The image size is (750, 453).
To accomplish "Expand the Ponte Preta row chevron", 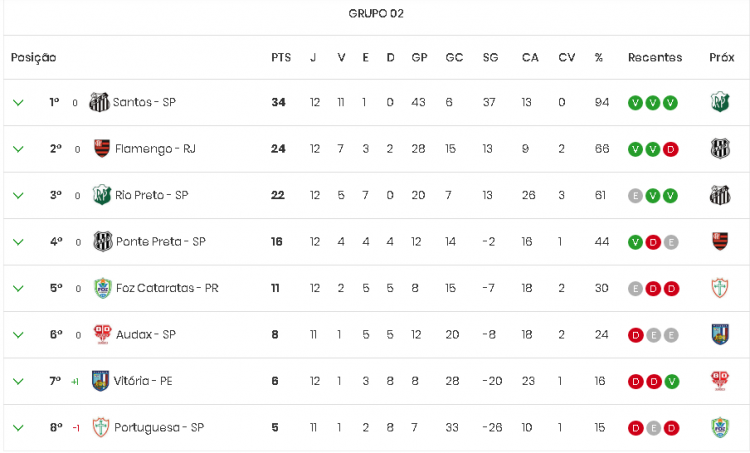I will (18, 242).
